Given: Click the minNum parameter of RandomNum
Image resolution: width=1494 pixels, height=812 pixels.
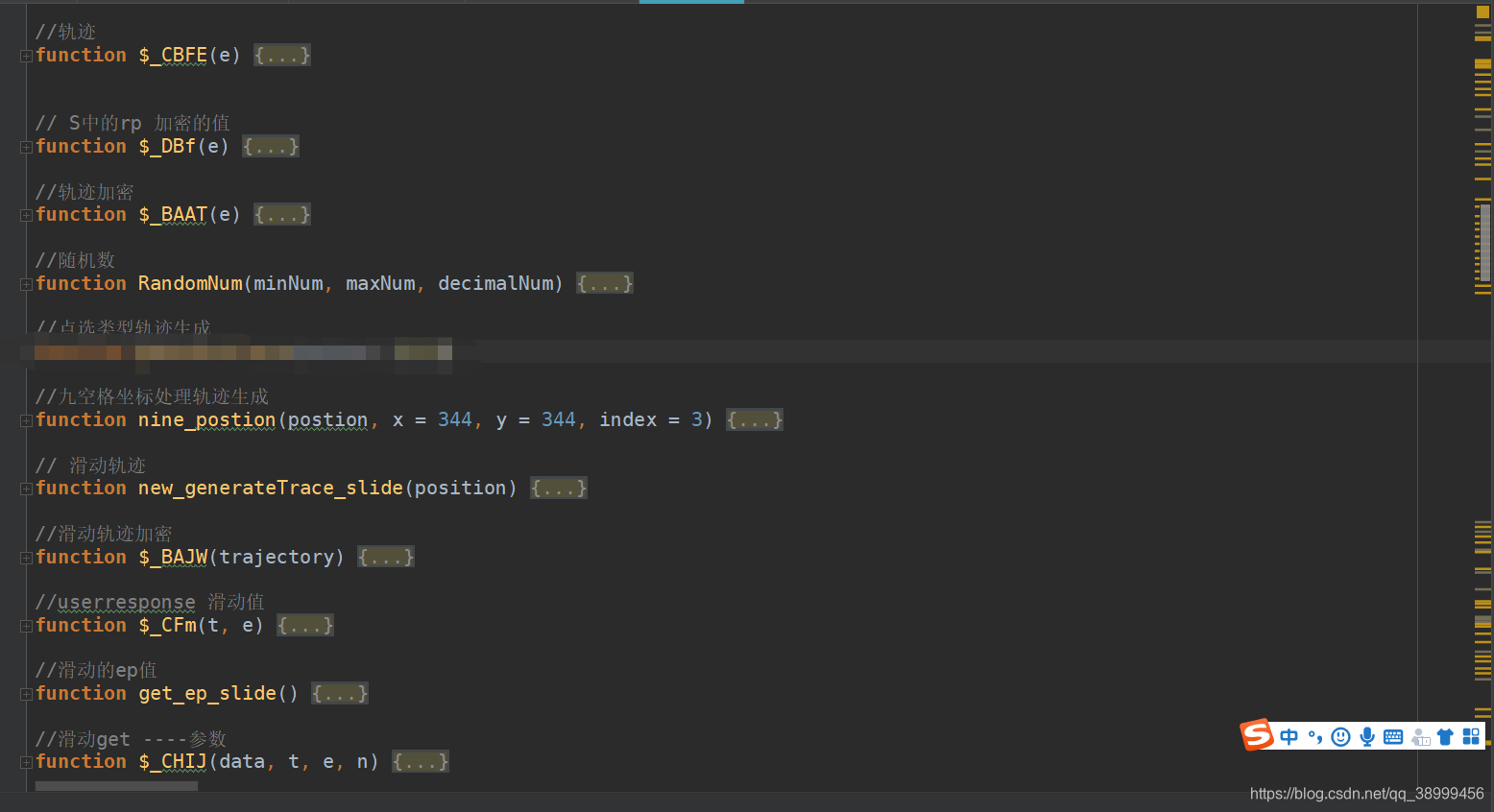Looking at the screenshot, I should pyautogui.click(x=288, y=283).
